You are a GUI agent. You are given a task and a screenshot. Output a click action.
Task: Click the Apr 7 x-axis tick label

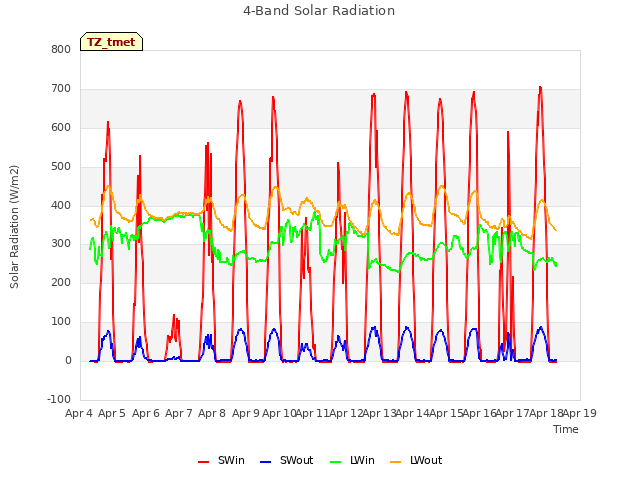[x=179, y=413]
